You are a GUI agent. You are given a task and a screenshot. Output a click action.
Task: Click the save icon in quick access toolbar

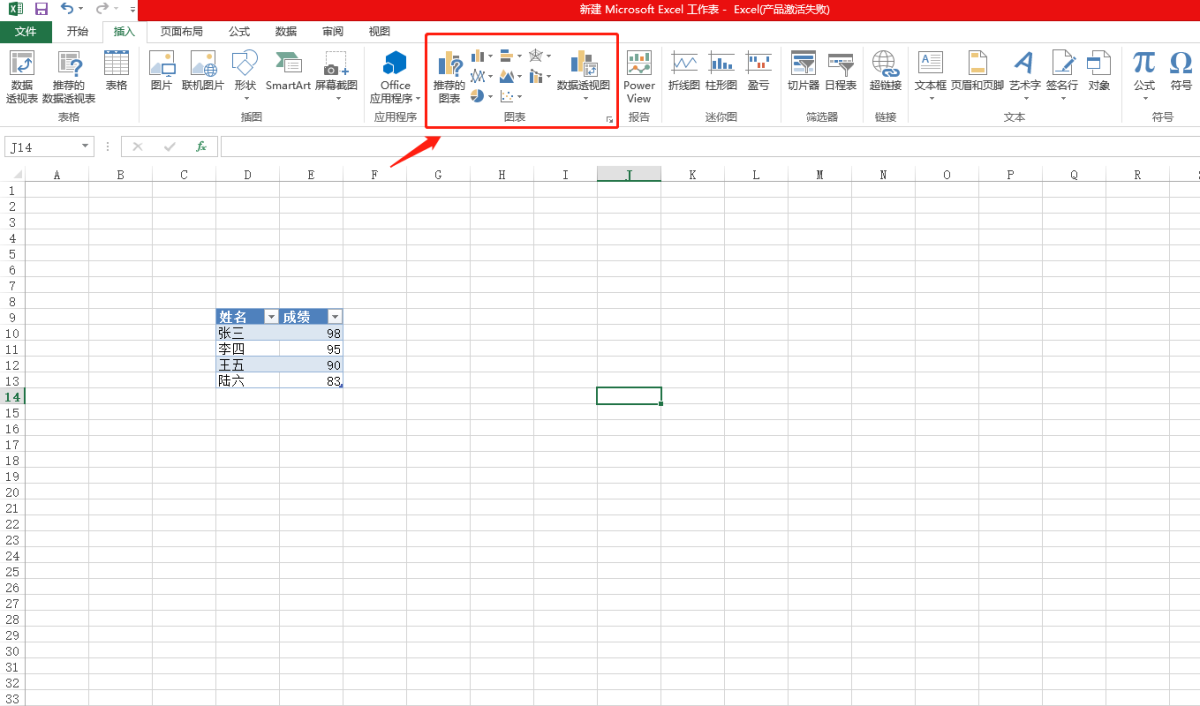[41, 9]
